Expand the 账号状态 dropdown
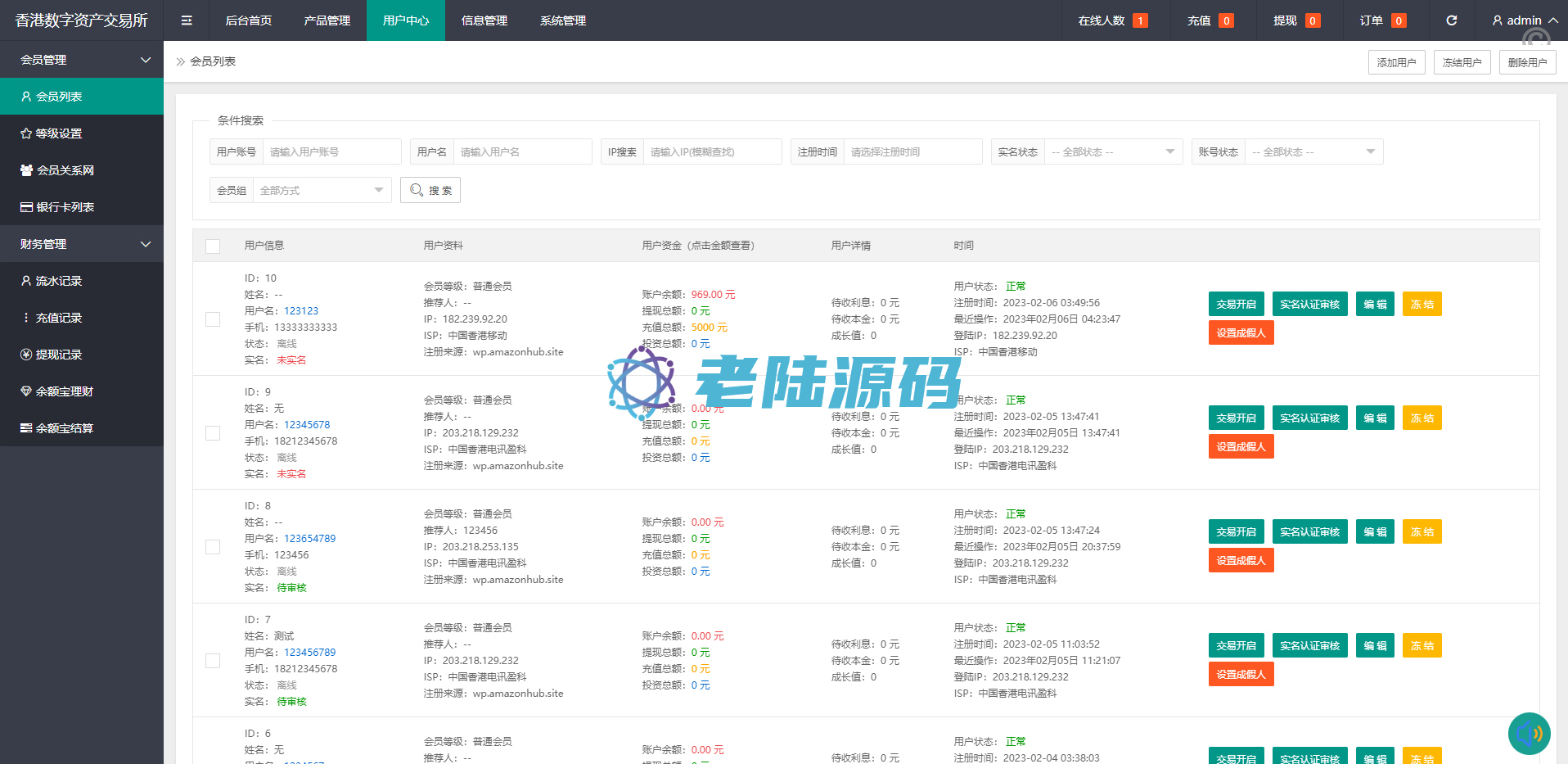 pos(1313,152)
